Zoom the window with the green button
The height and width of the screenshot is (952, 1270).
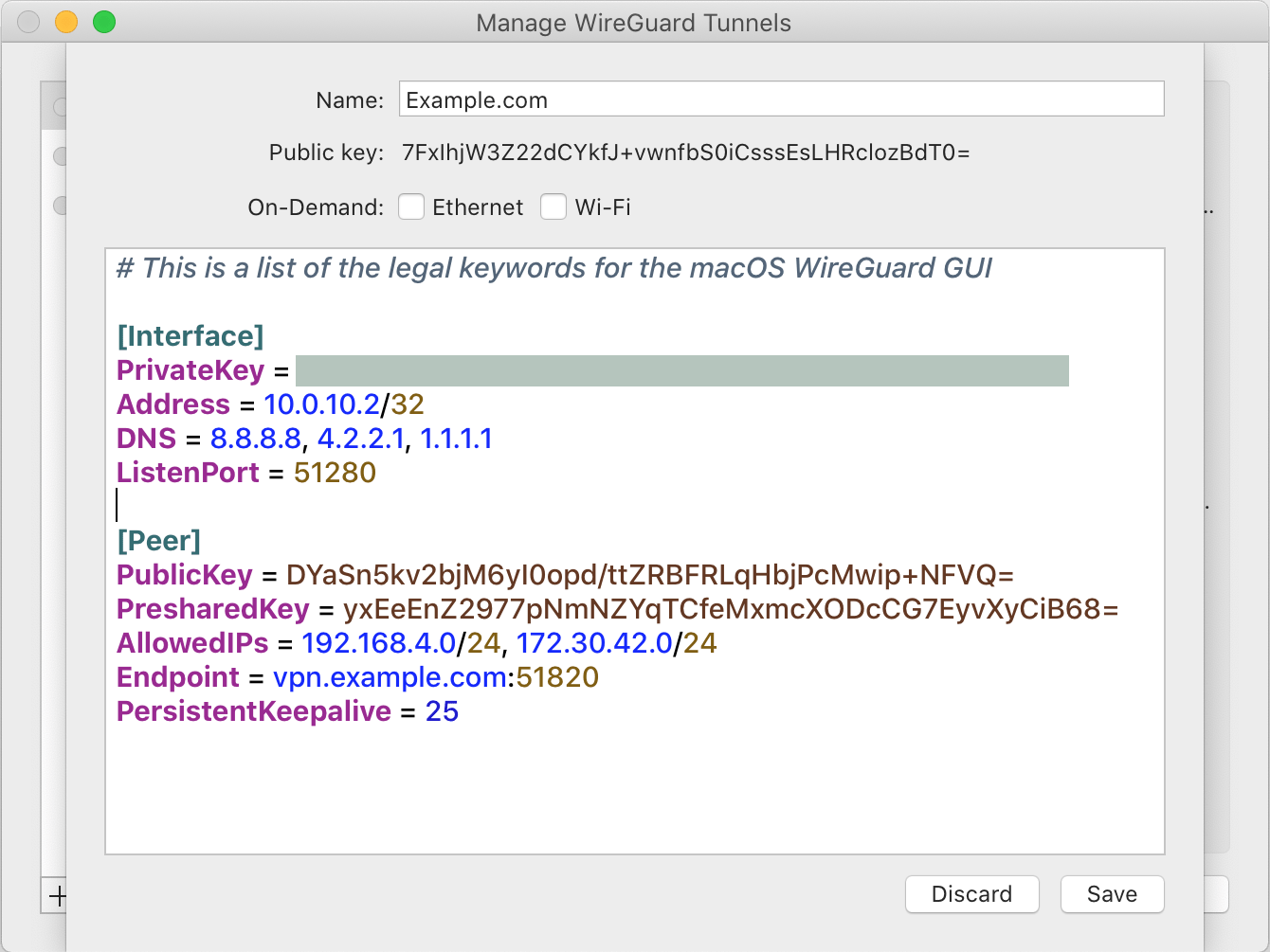(104, 22)
